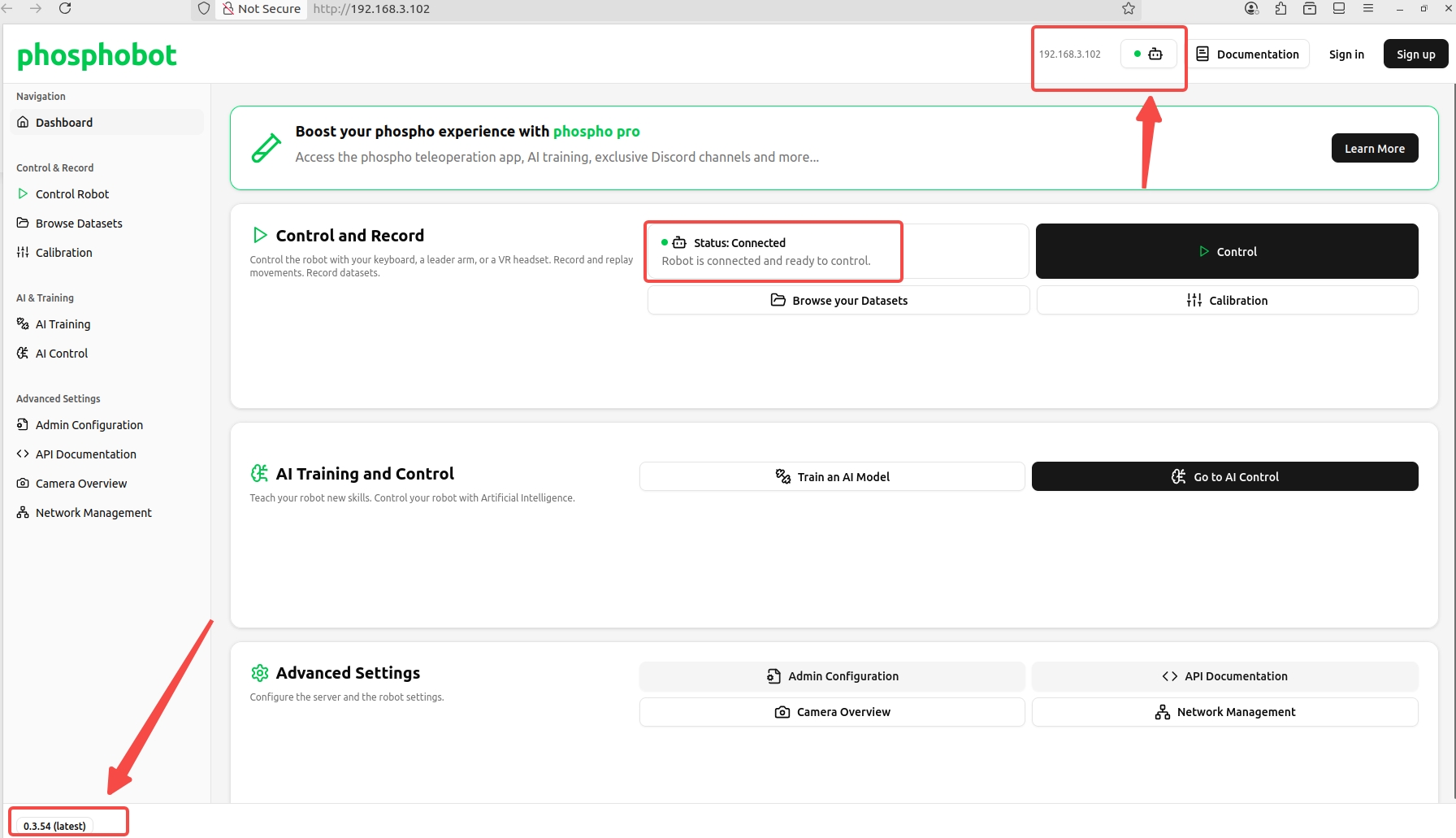Click the browser forward arrow
This screenshot has height=838, width=1456.
point(36,8)
